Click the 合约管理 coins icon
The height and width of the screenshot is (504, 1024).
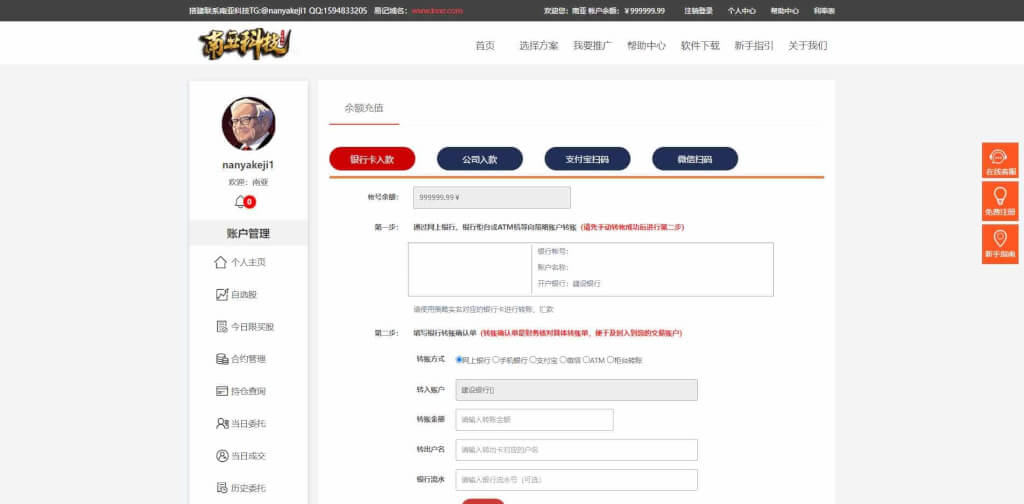tap(222, 358)
